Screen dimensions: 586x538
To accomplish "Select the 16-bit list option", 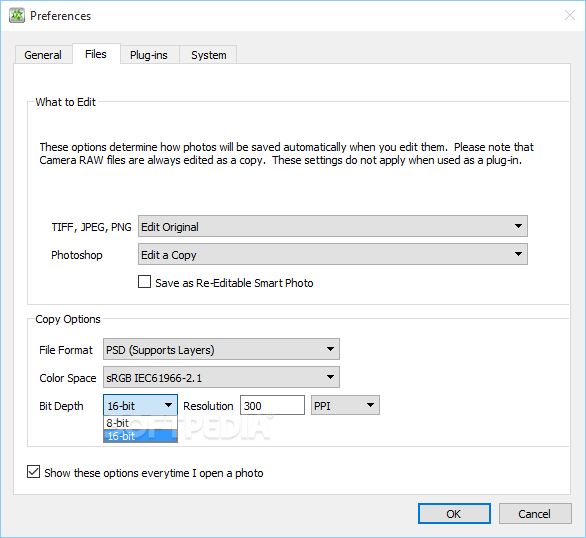I will (x=140, y=436).
